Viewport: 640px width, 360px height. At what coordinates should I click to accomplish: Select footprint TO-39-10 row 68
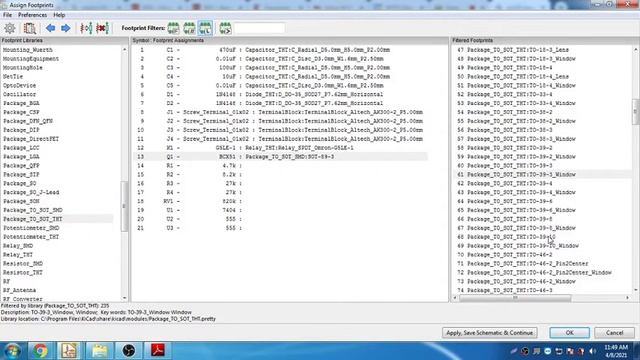pyautogui.click(x=542, y=237)
